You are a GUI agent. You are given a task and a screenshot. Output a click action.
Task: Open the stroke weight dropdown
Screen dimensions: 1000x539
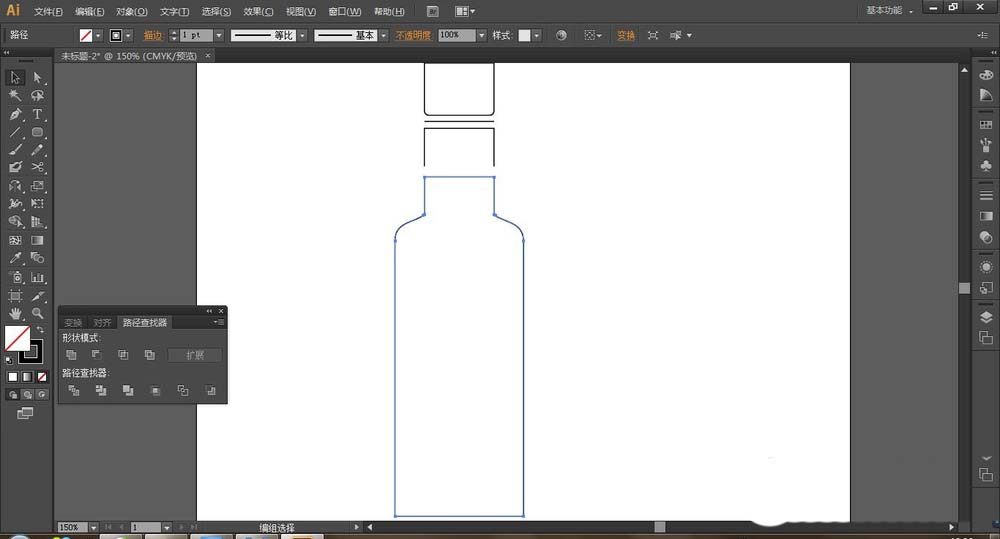(x=219, y=35)
